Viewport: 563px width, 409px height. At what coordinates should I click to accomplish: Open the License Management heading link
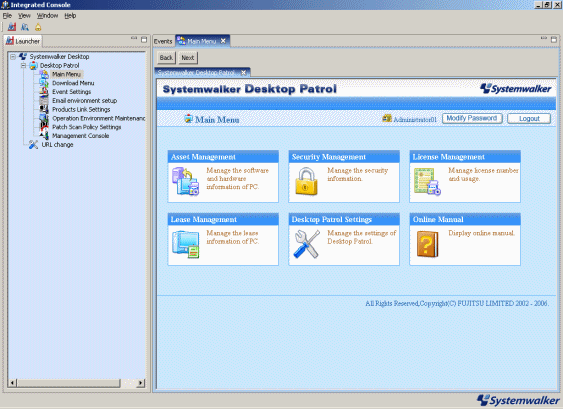(448, 157)
